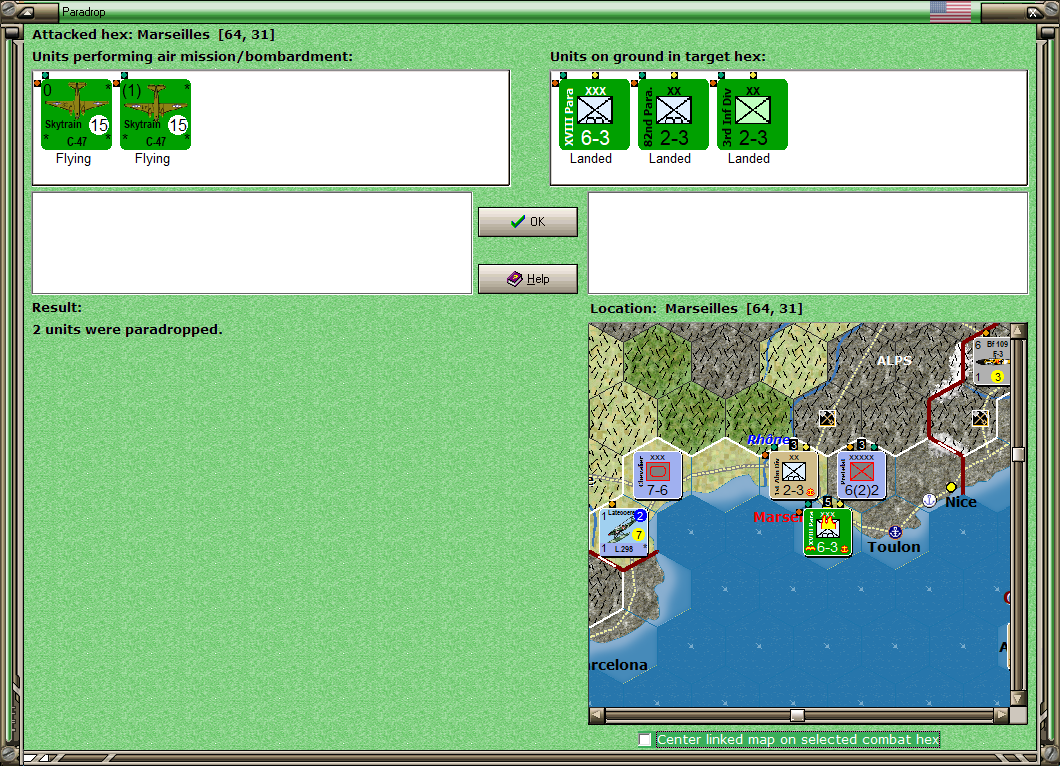
Task: Click the 'Result:' label
Action: (x=57, y=308)
